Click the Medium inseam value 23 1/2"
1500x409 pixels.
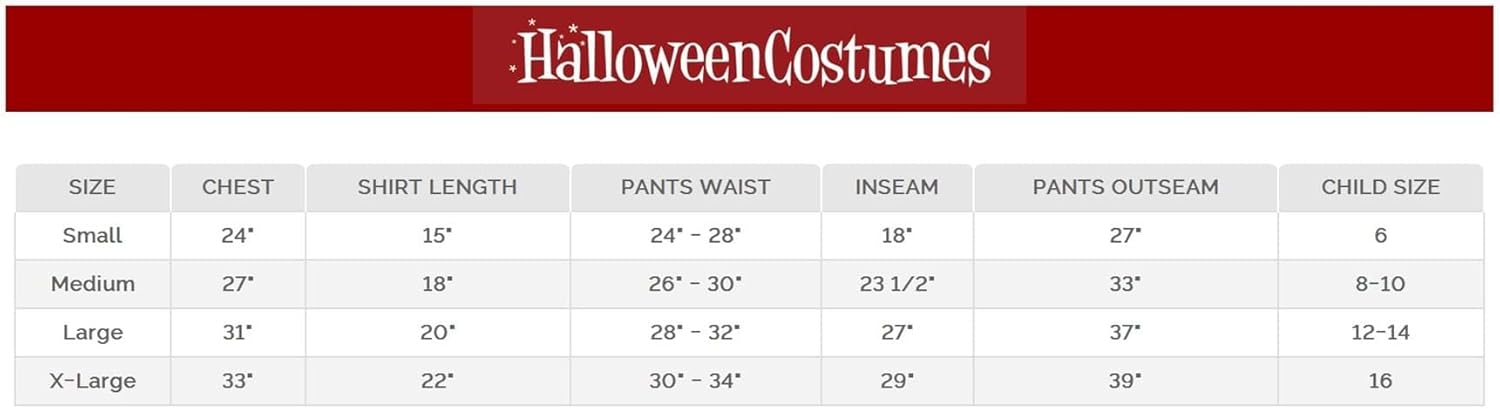pos(896,284)
